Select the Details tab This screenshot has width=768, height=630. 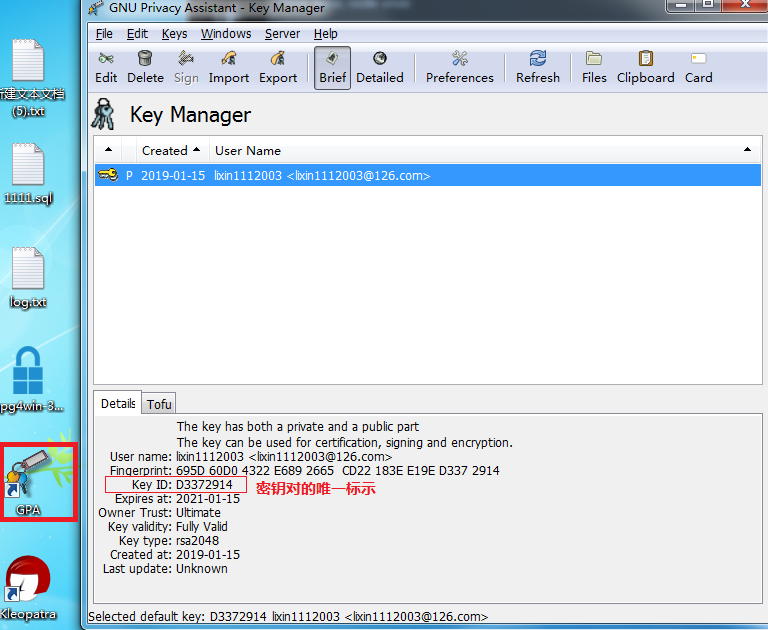coord(118,404)
